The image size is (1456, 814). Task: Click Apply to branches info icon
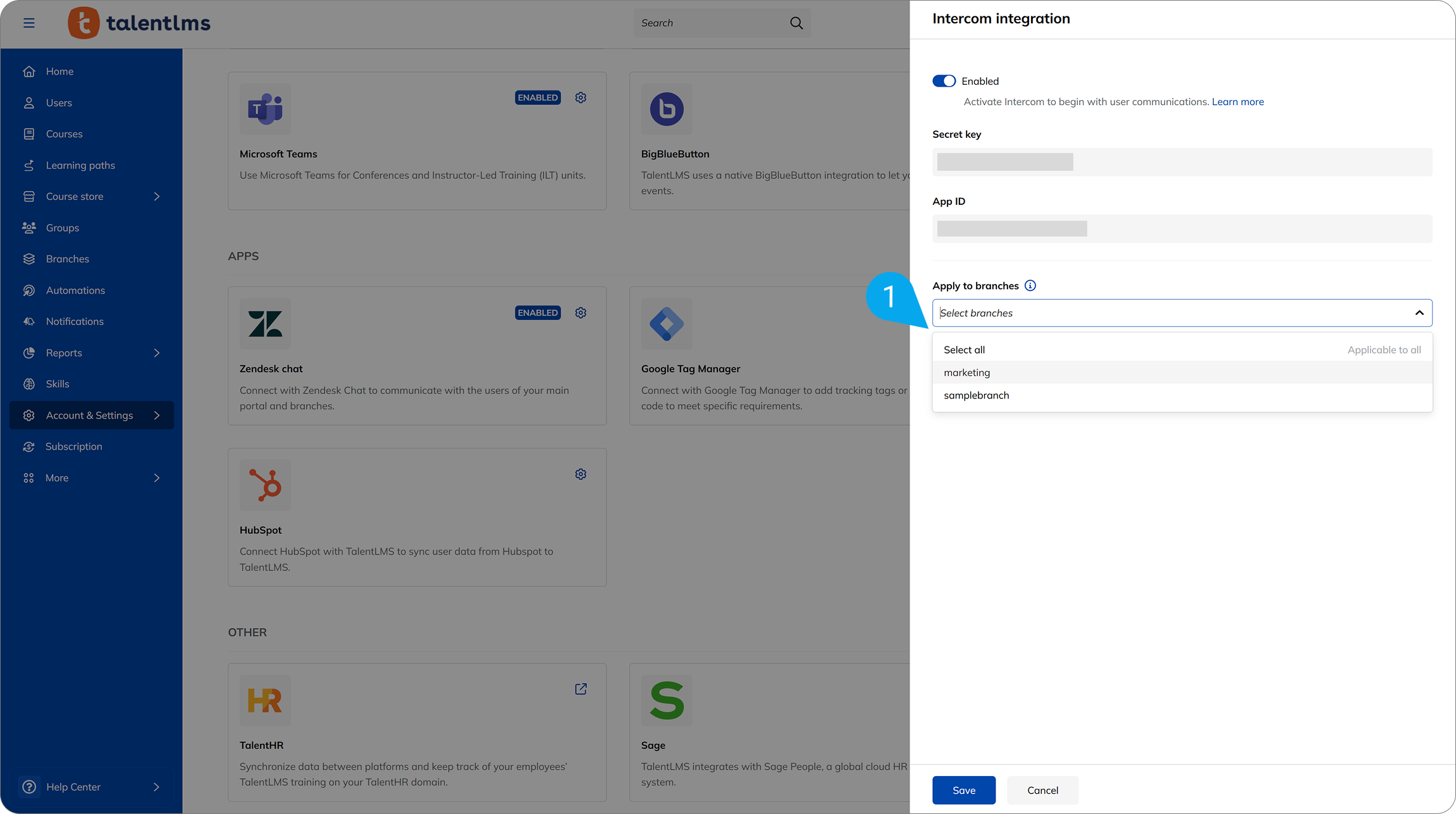pyautogui.click(x=1030, y=286)
